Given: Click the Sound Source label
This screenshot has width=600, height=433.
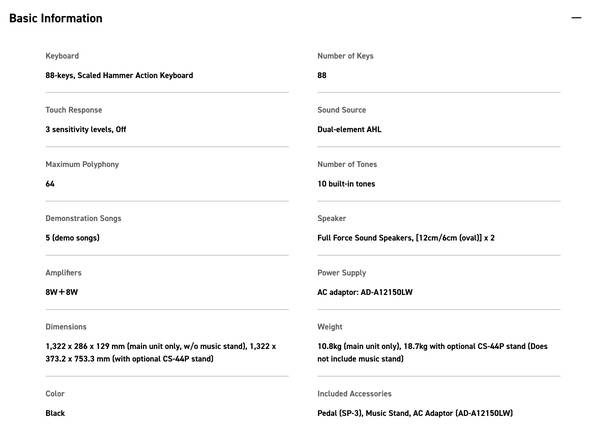Looking at the screenshot, I should 341,110.
